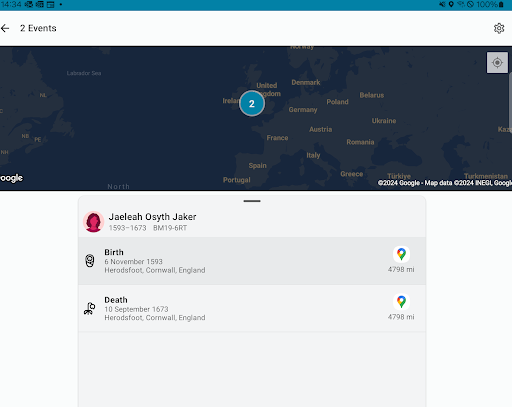Open Birth location in Google Maps
The width and height of the screenshot is (512, 407).
[x=401, y=254]
